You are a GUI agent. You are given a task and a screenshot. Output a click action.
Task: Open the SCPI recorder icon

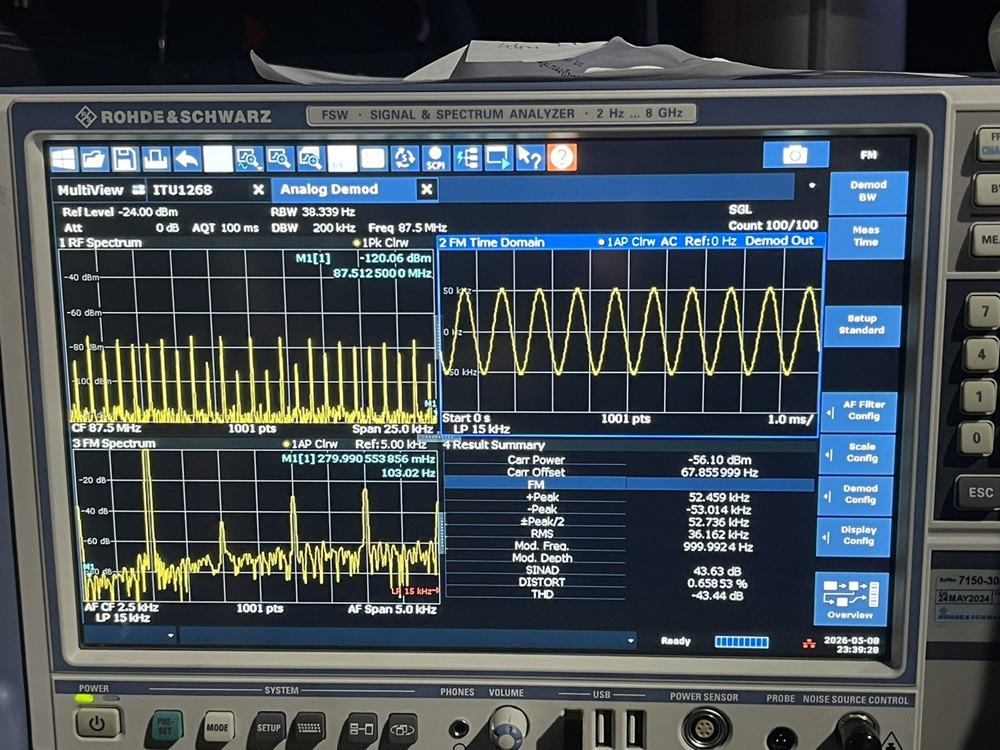[x=436, y=158]
